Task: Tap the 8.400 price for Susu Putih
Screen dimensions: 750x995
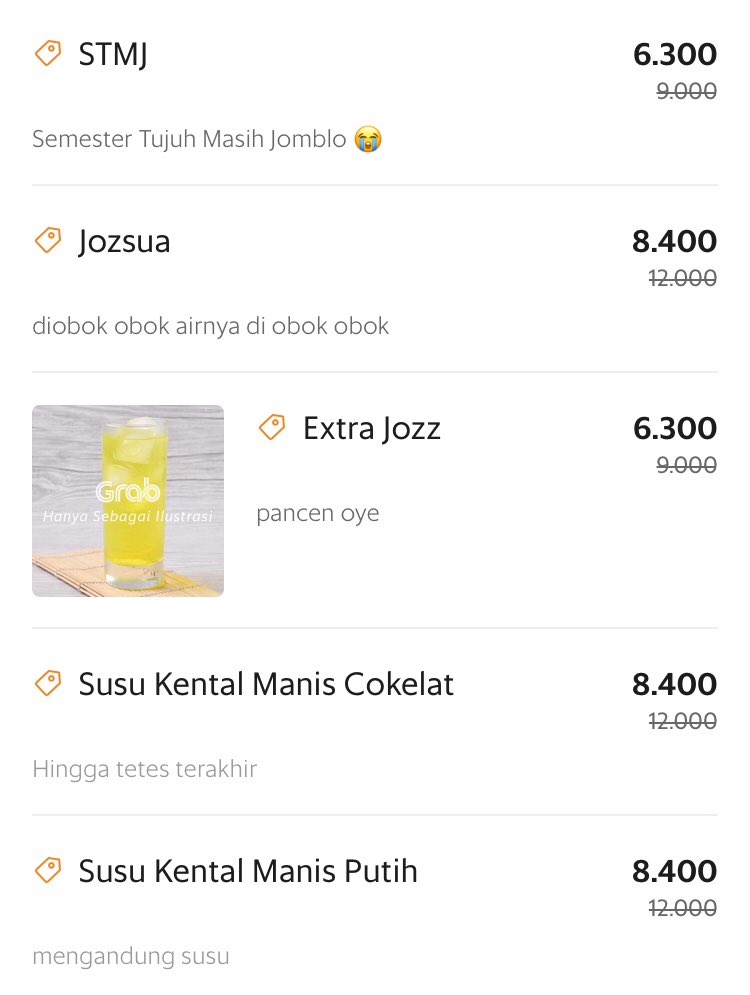Action: coord(674,871)
